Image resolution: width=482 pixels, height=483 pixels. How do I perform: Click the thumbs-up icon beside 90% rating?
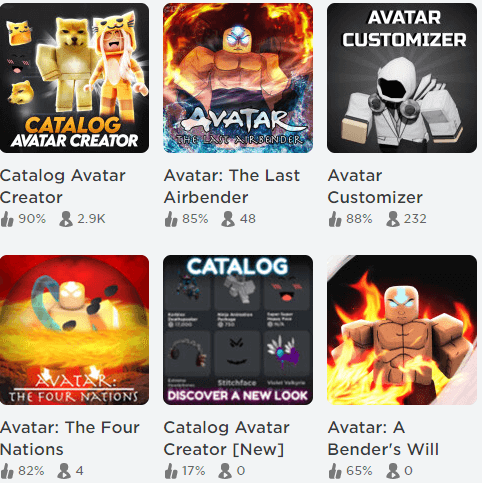point(7,219)
